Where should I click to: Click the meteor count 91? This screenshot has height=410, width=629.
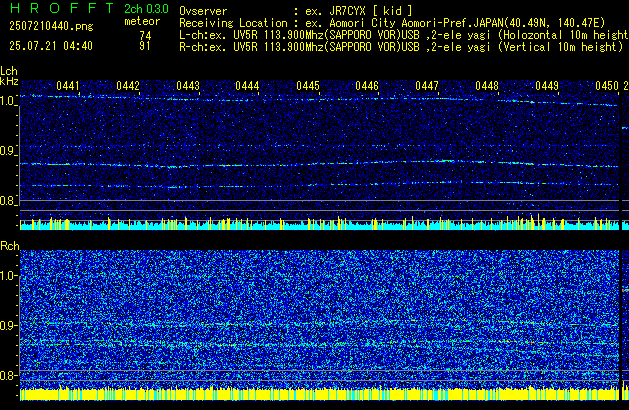point(145,46)
